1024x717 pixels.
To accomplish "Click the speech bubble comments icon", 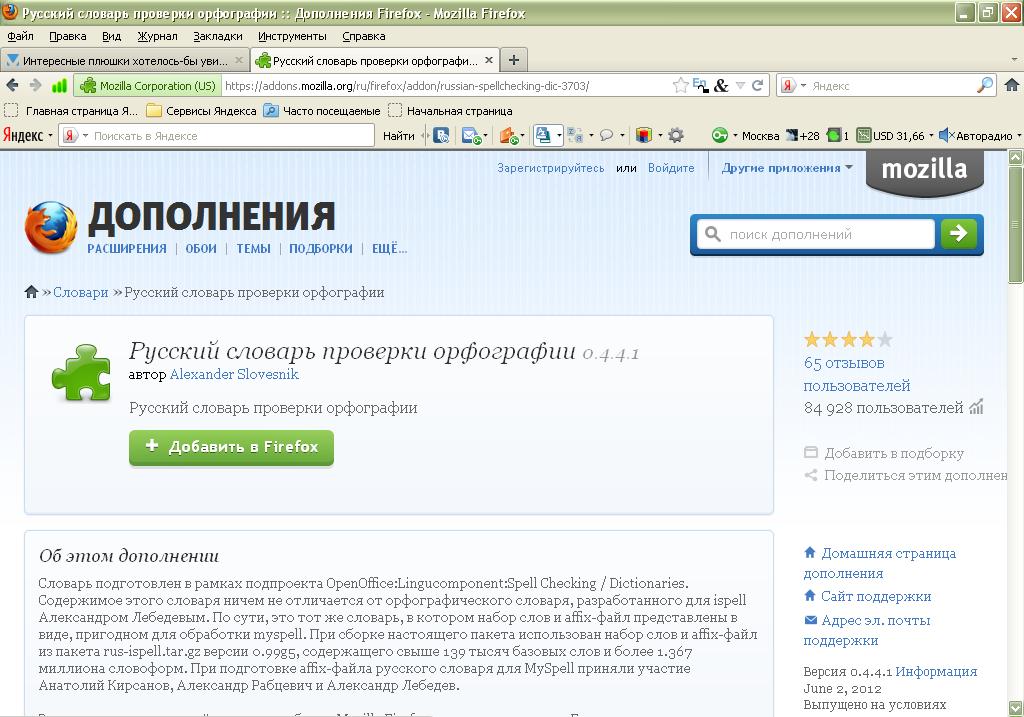I will click(x=607, y=135).
